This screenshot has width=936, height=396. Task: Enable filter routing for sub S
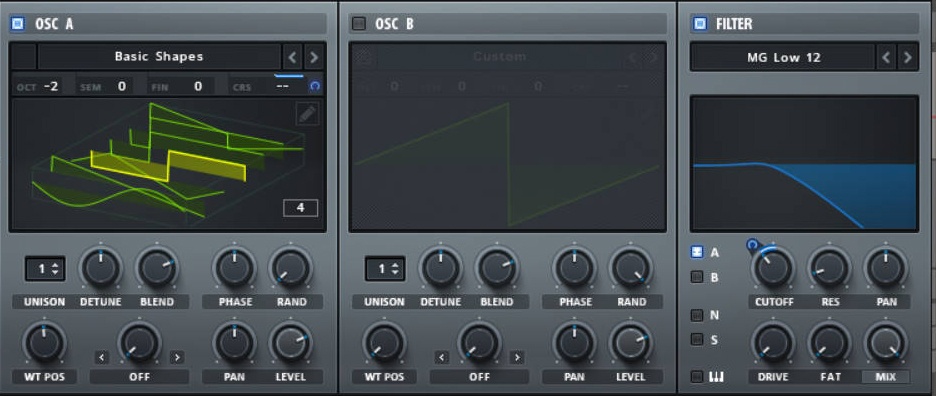click(x=697, y=339)
